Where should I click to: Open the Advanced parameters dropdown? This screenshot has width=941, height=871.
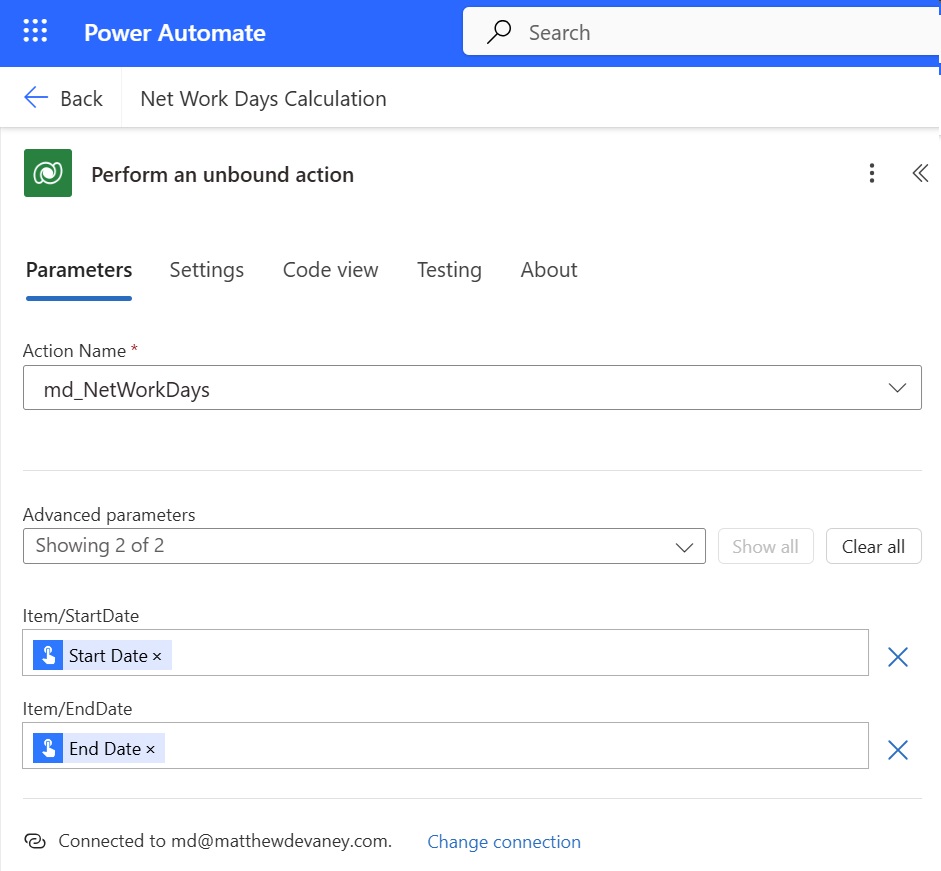coord(364,546)
